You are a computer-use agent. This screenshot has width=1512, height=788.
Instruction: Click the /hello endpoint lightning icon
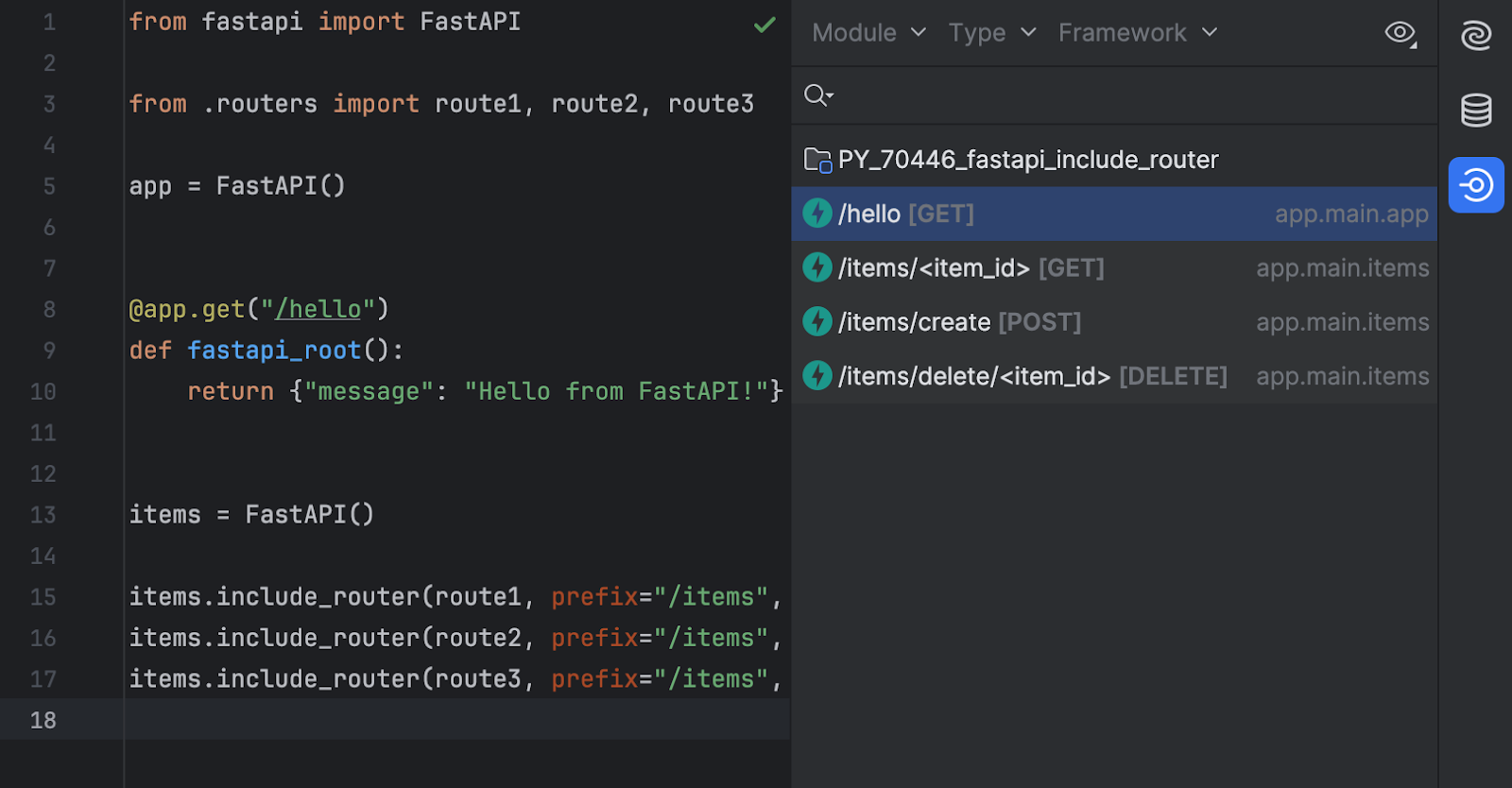[x=817, y=214]
